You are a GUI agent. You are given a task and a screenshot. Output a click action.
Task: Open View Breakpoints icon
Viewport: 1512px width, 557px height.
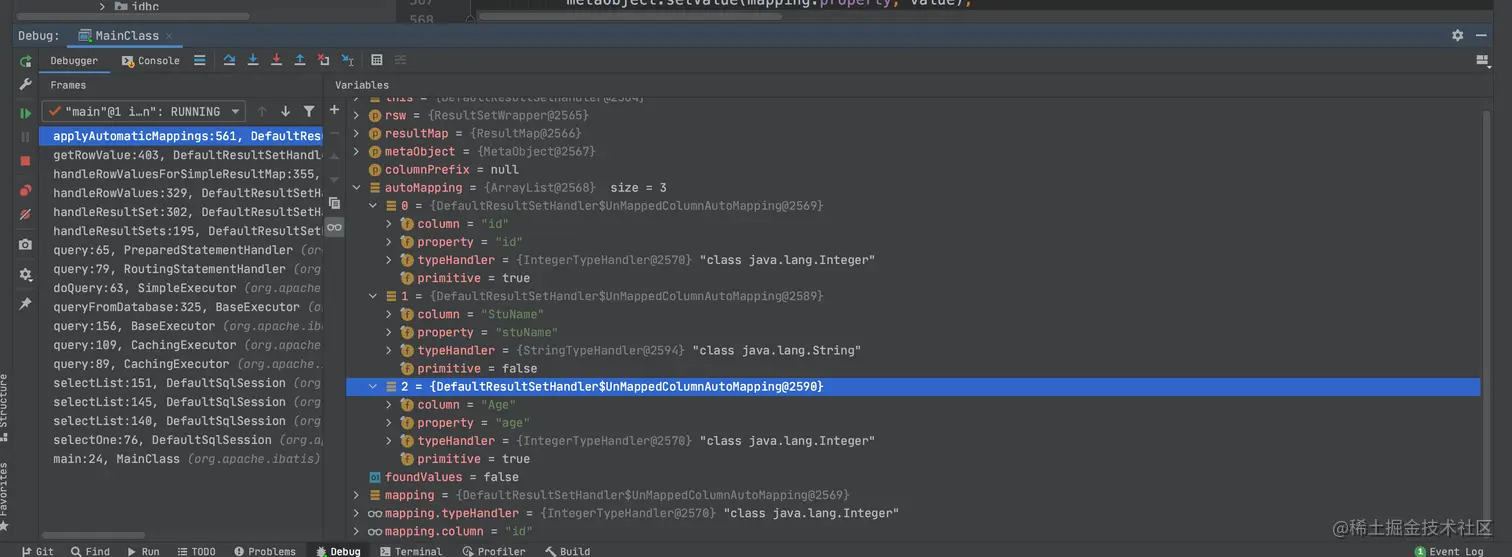point(26,191)
